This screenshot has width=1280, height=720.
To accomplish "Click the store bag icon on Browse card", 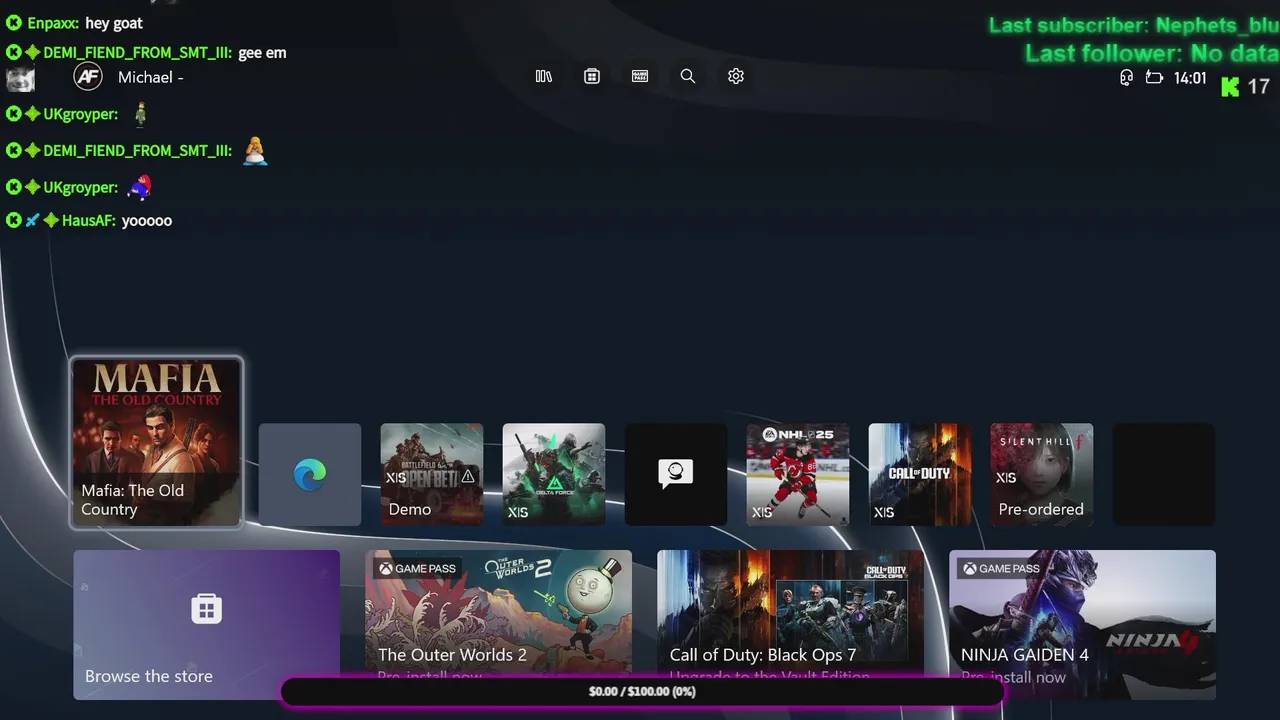I will coord(207,608).
